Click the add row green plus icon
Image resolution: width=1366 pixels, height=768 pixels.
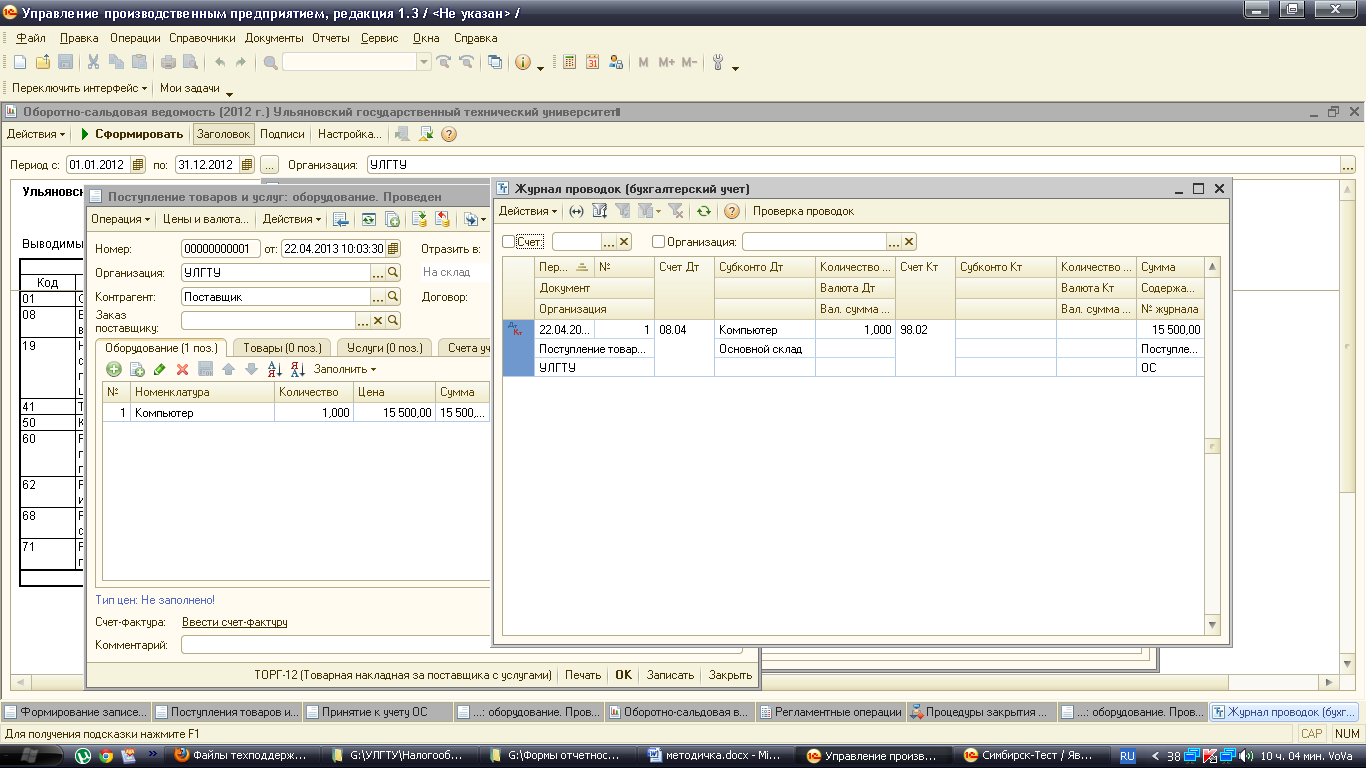coord(114,369)
